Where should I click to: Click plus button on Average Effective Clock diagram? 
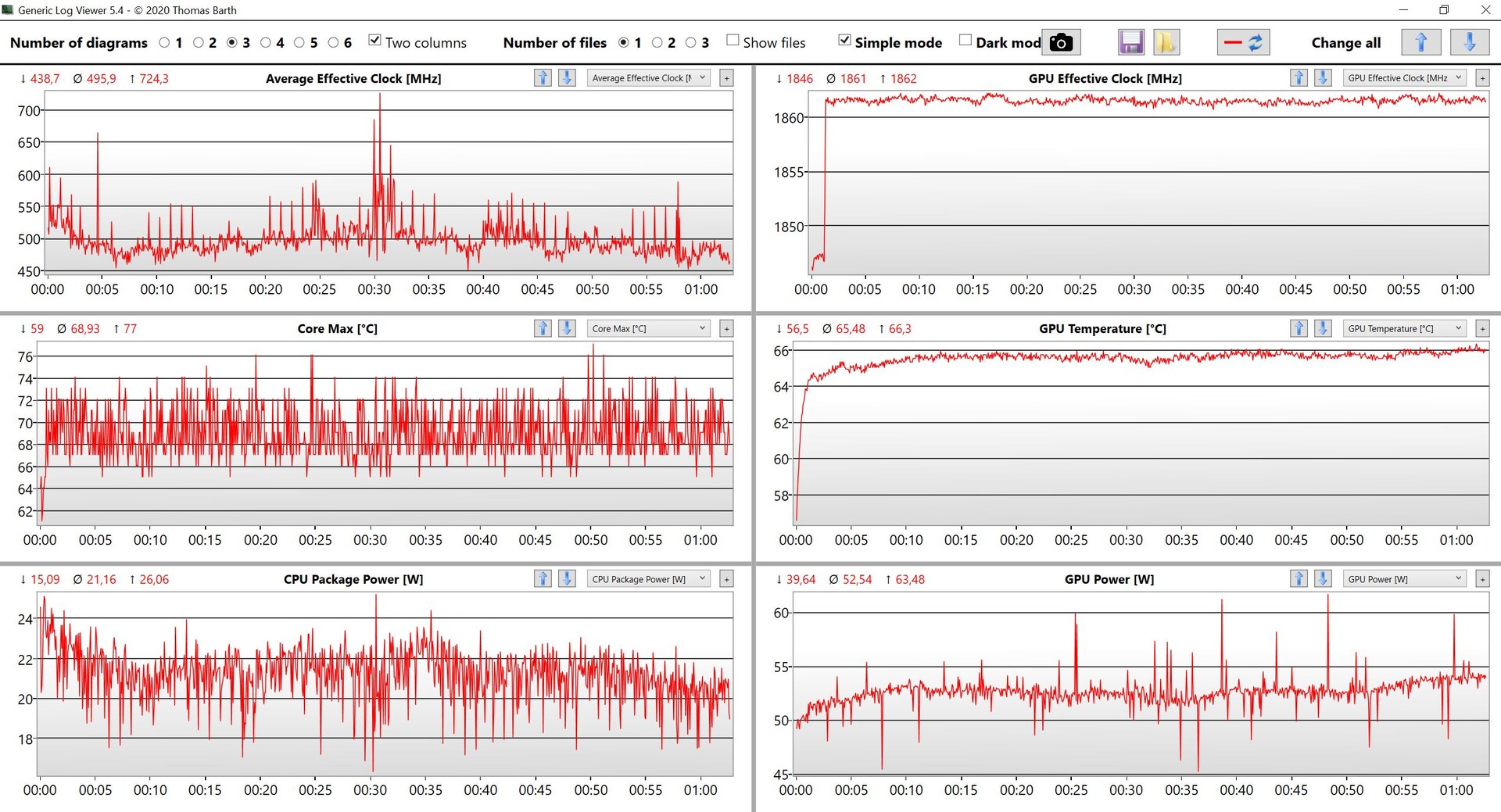tap(726, 78)
